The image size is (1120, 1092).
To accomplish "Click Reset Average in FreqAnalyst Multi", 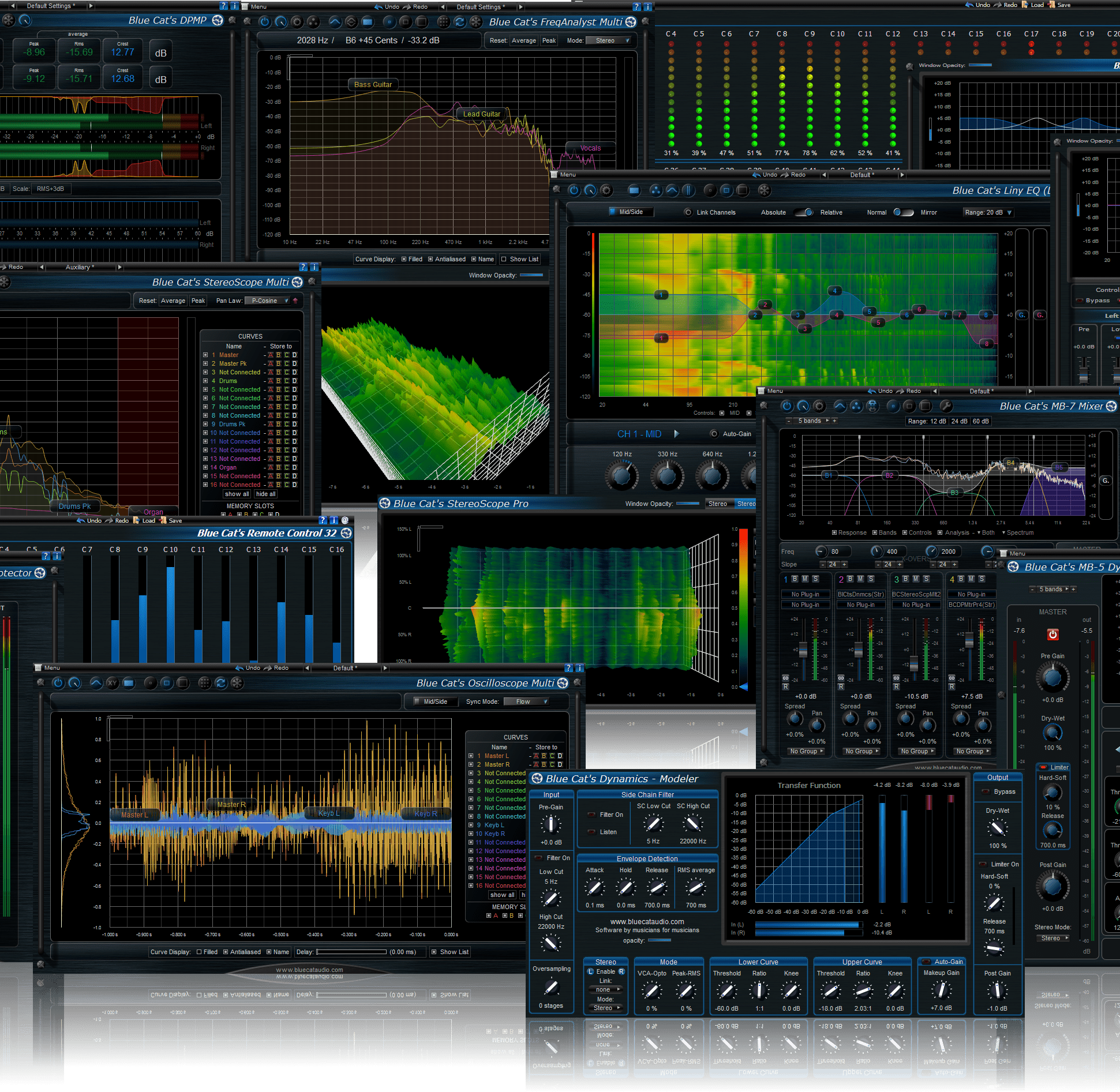I will tap(524, 40).
